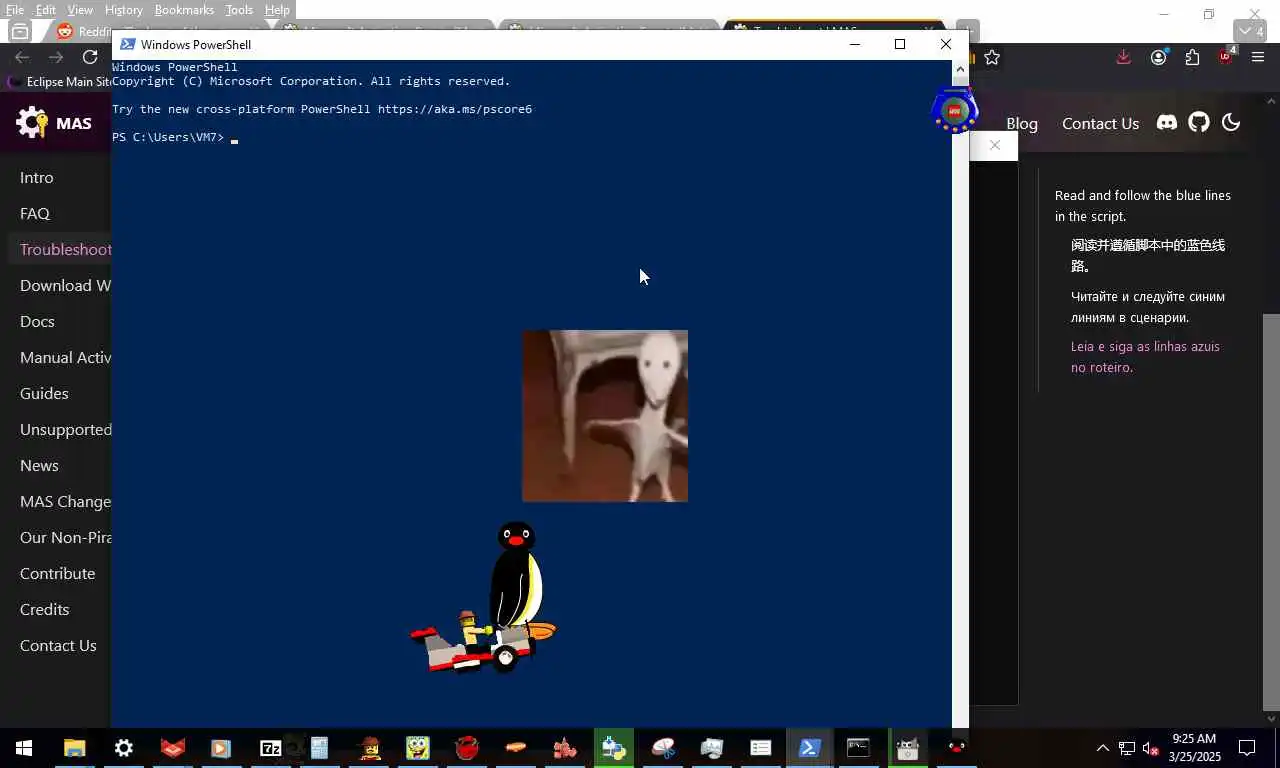The width and height of the screenshot is (1280, 768).
Task: Click the PowerShell taskbar icon
Action: 809,748
